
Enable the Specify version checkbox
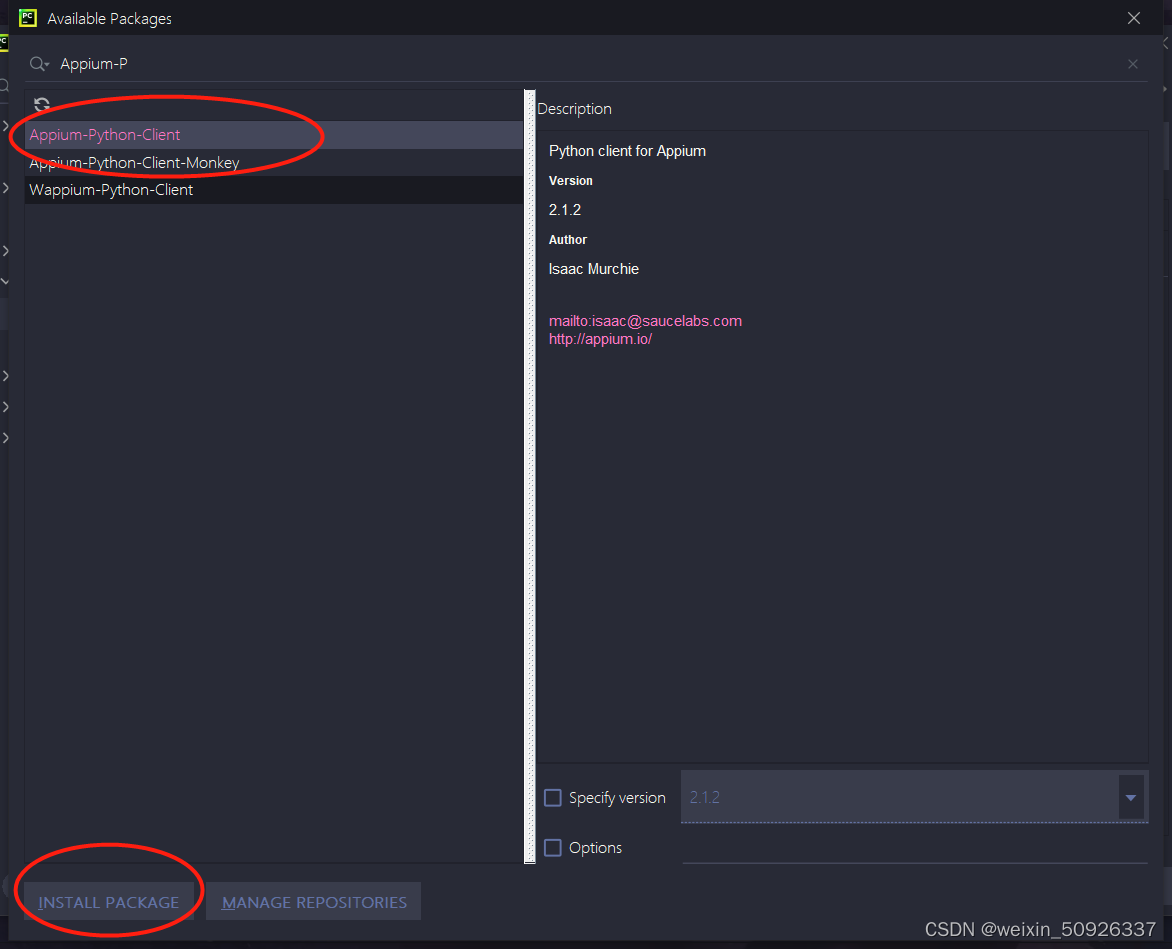pos(552,798)
